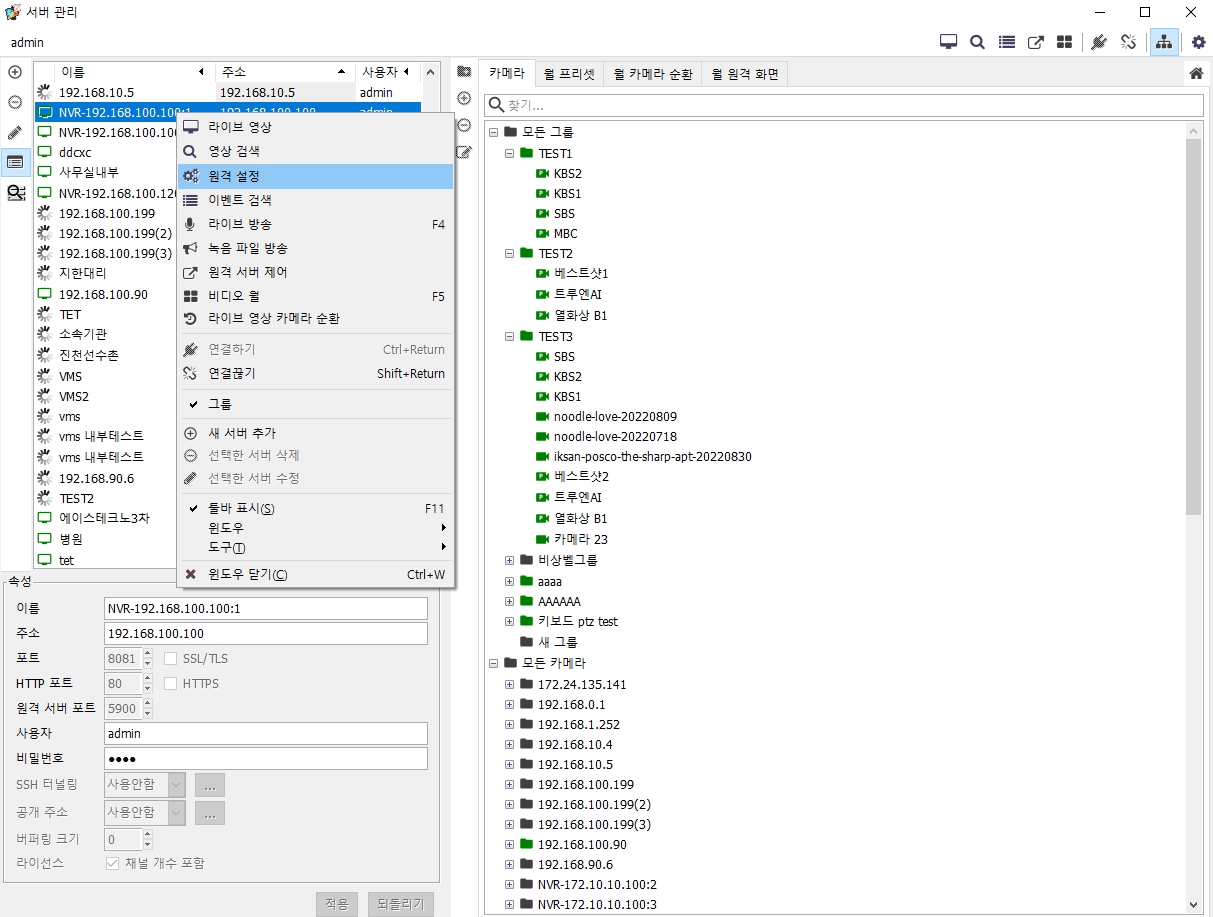Viewport: 1213px width, 917px height.
Task: Click the disconnect broken-link icon in top toolbar
Action: [x=1129, y=42]
